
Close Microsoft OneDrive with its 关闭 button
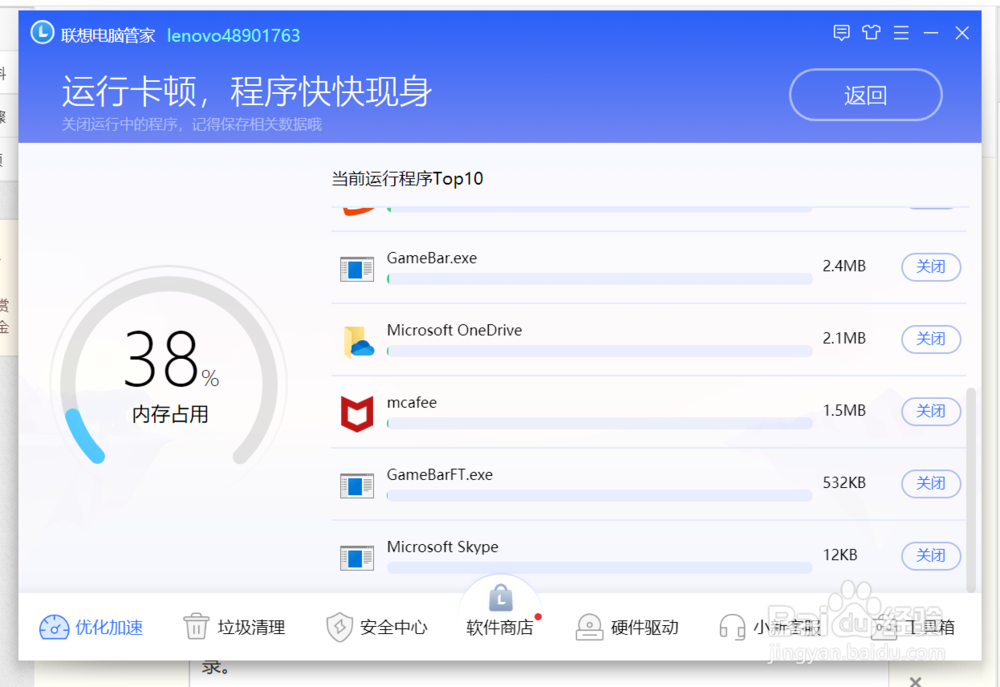tap(930, 339)
